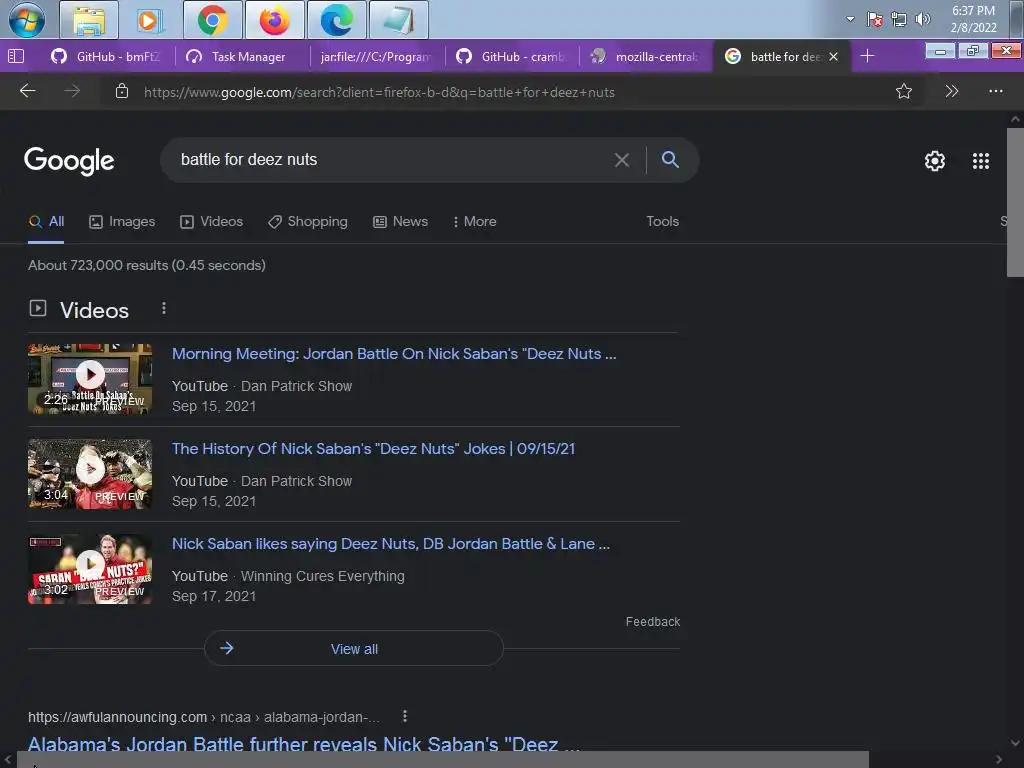Viewport: 1024px width, 768px height.
Task: Switch to Videos results
Action: (x=211, y=221)
